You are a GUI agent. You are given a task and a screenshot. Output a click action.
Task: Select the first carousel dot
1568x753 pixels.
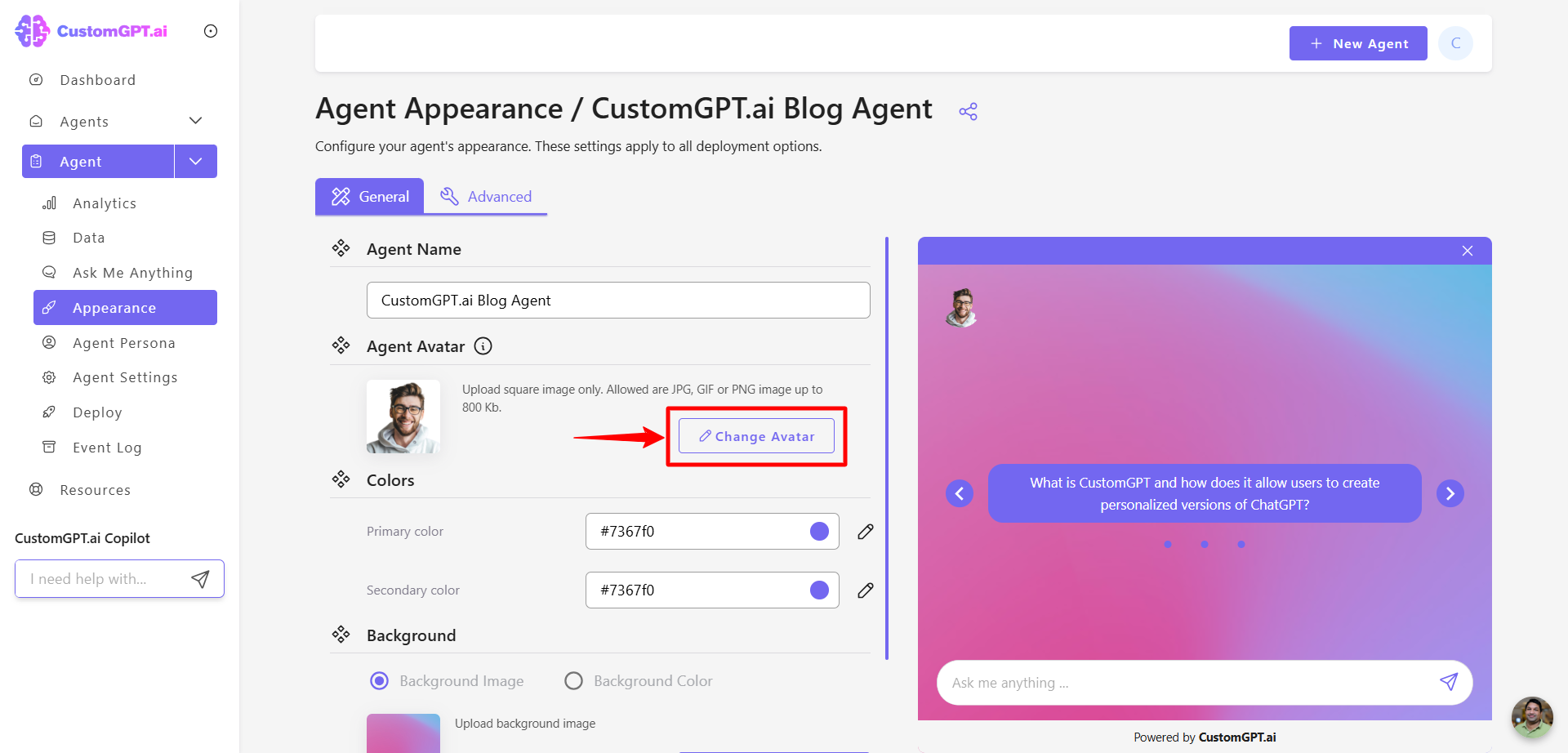(x=1168, y=545)
